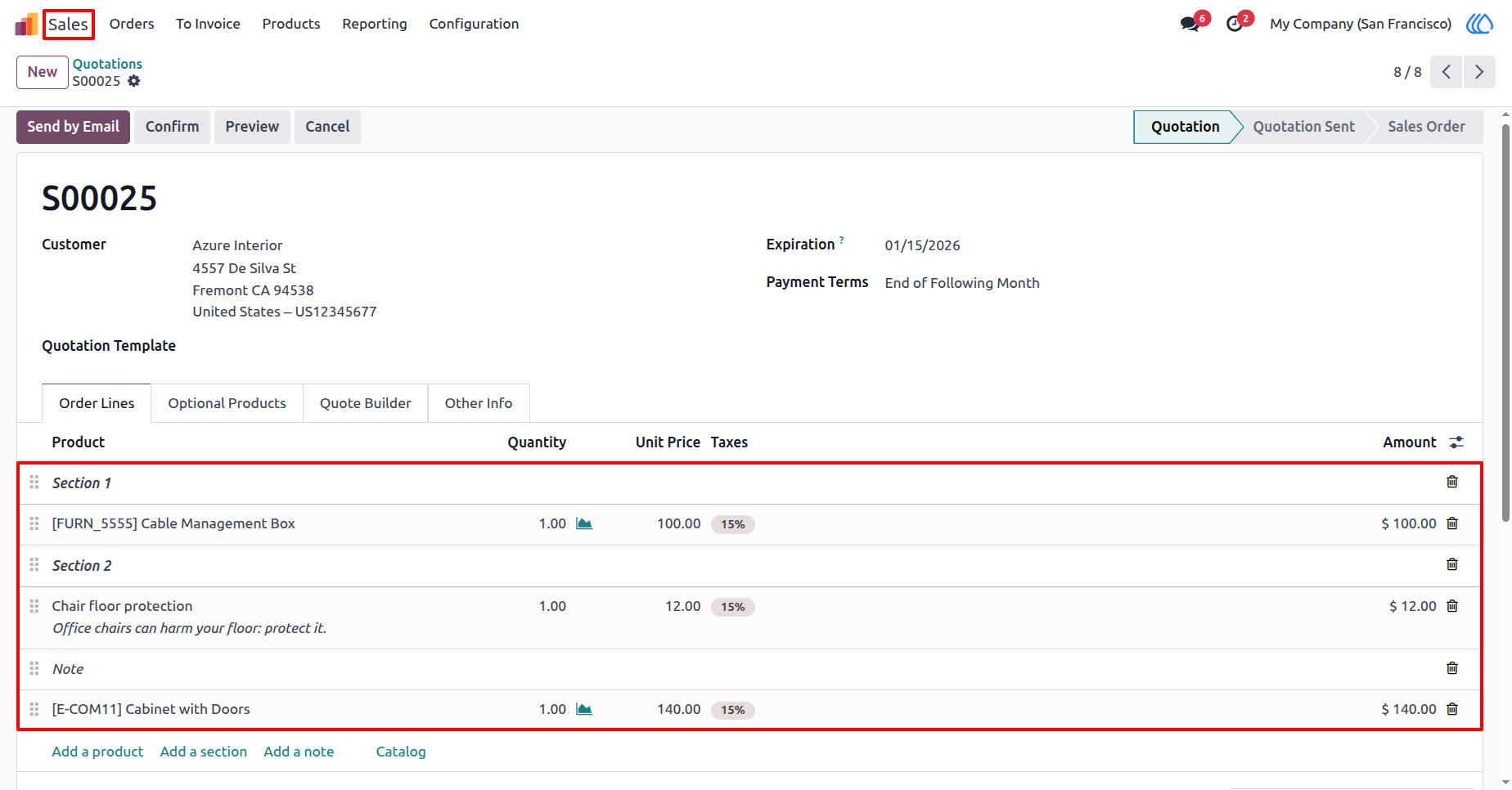This screenshot has width=1512, height=790.
Task: Click Add a section link
Action: pos(204,752)
